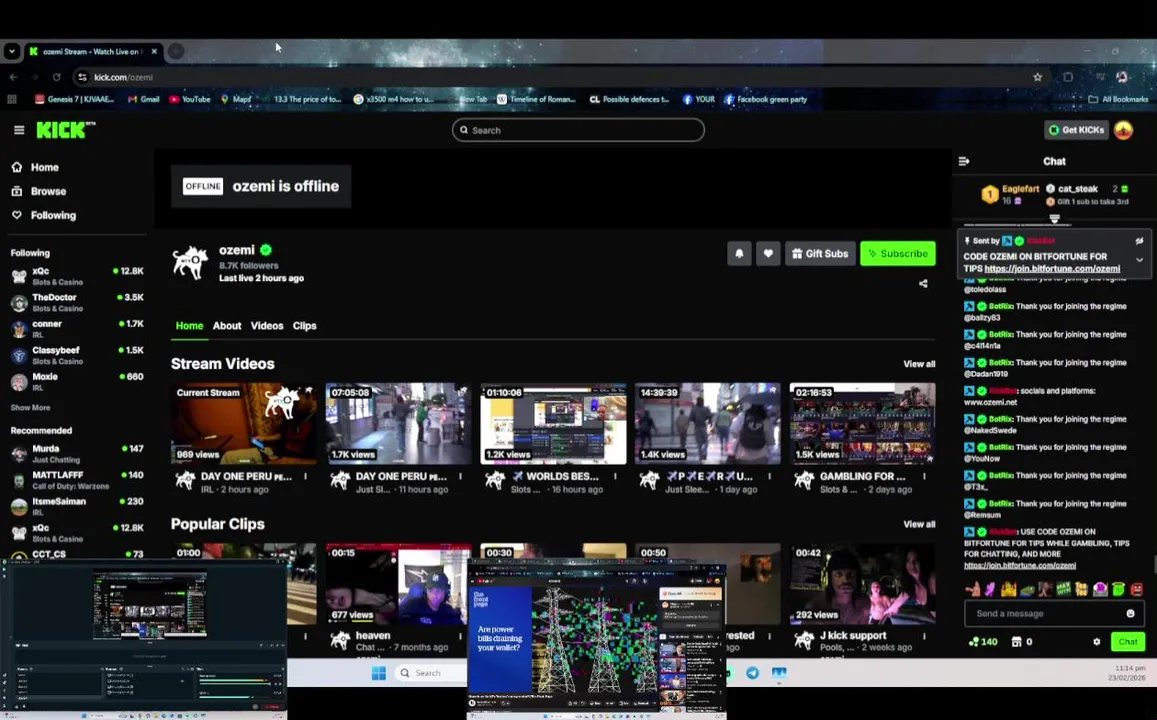Switch to the Clips tab
The image size is (1157, 720).
tap(304, 325)
